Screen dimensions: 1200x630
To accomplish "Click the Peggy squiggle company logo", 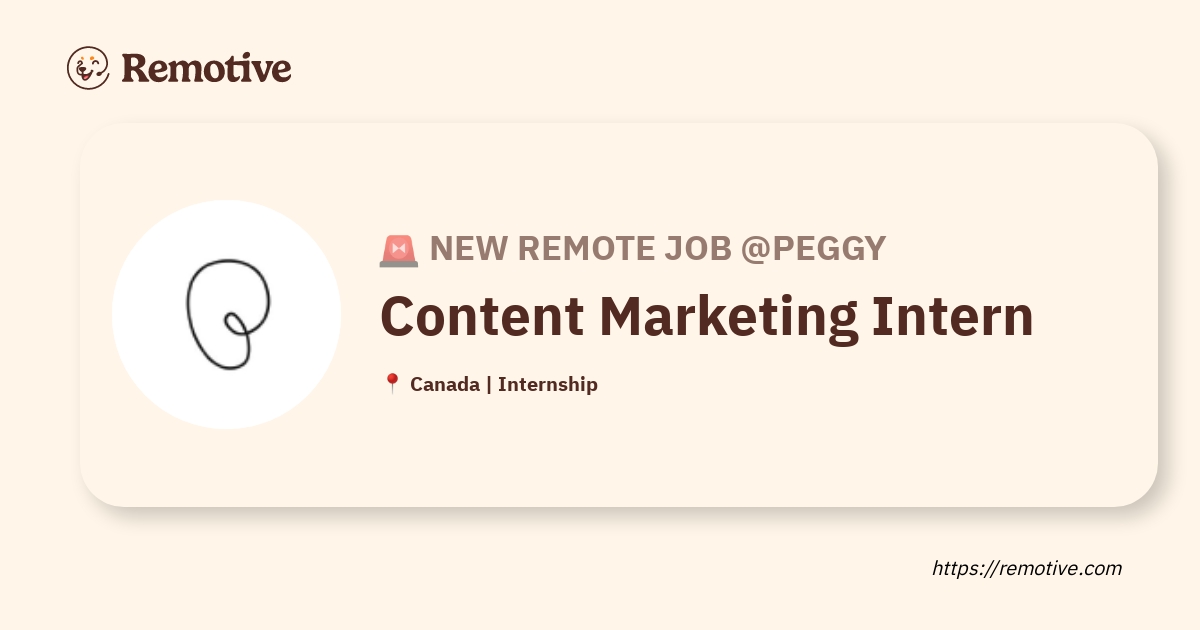I will pos(227,314).
